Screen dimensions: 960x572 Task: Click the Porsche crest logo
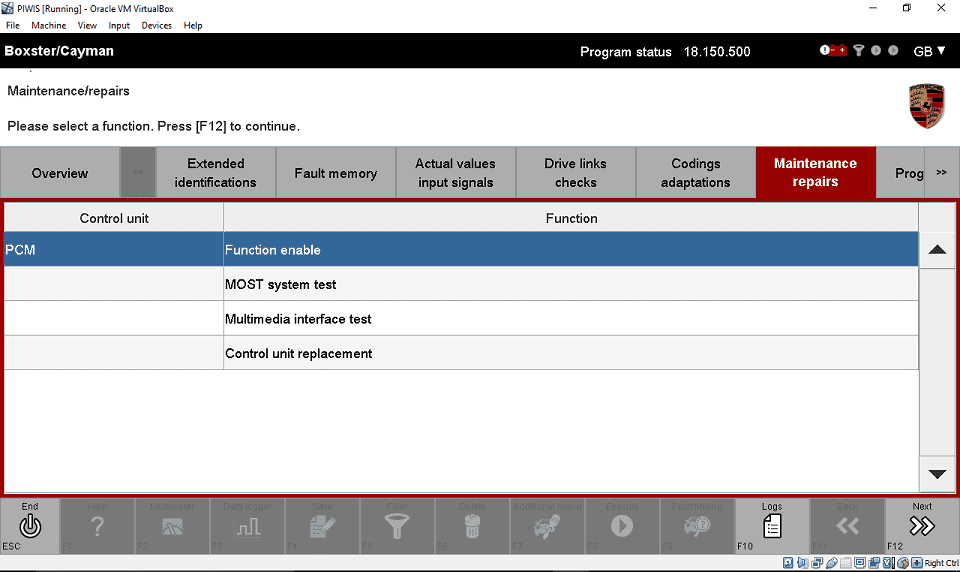point(926,105)
